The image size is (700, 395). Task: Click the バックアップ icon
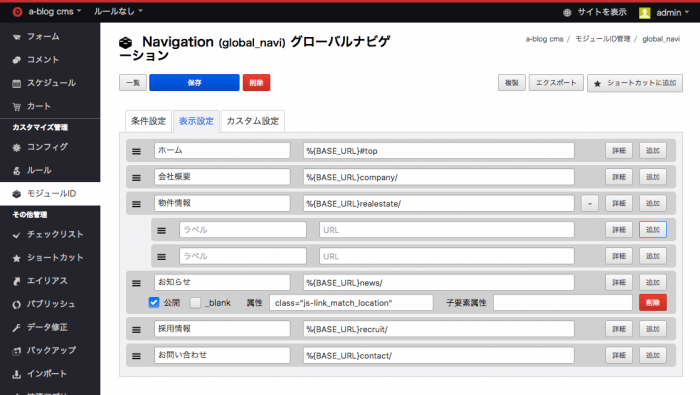(17, 351)
